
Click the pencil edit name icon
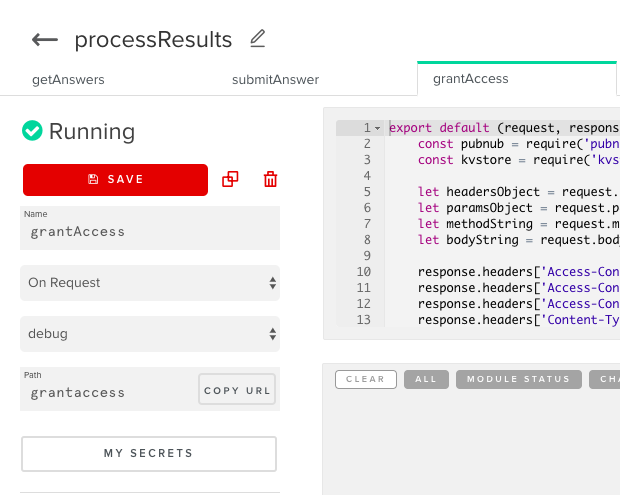pos(258,39)
